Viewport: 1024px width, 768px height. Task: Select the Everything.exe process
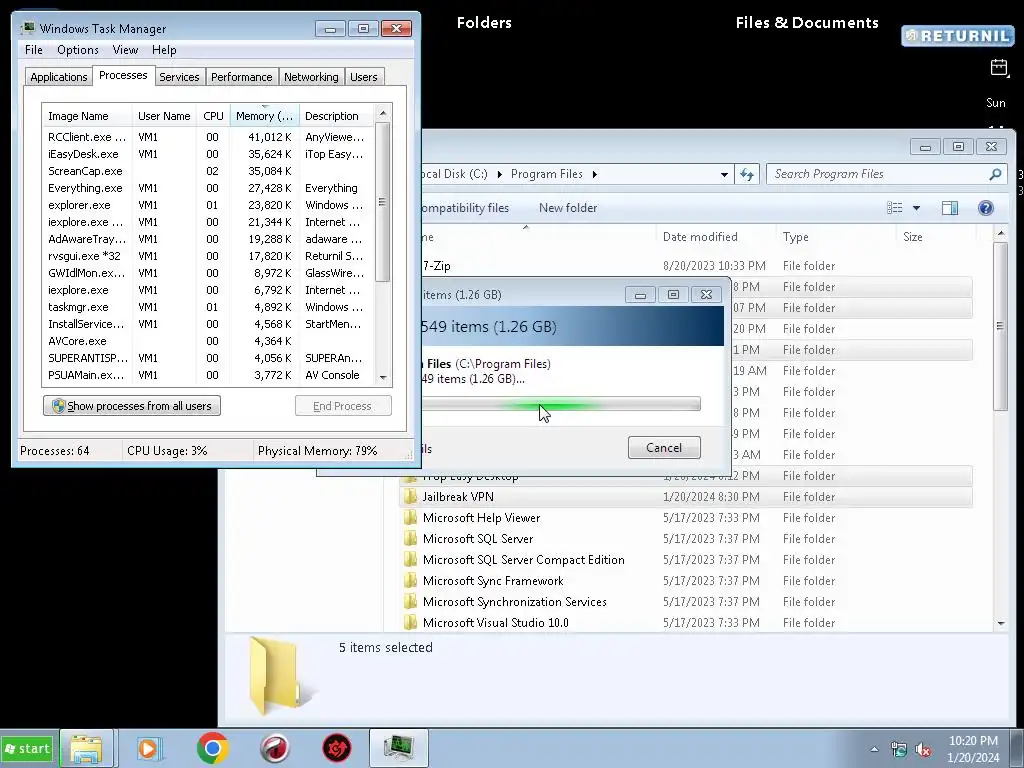click(208, 188)
